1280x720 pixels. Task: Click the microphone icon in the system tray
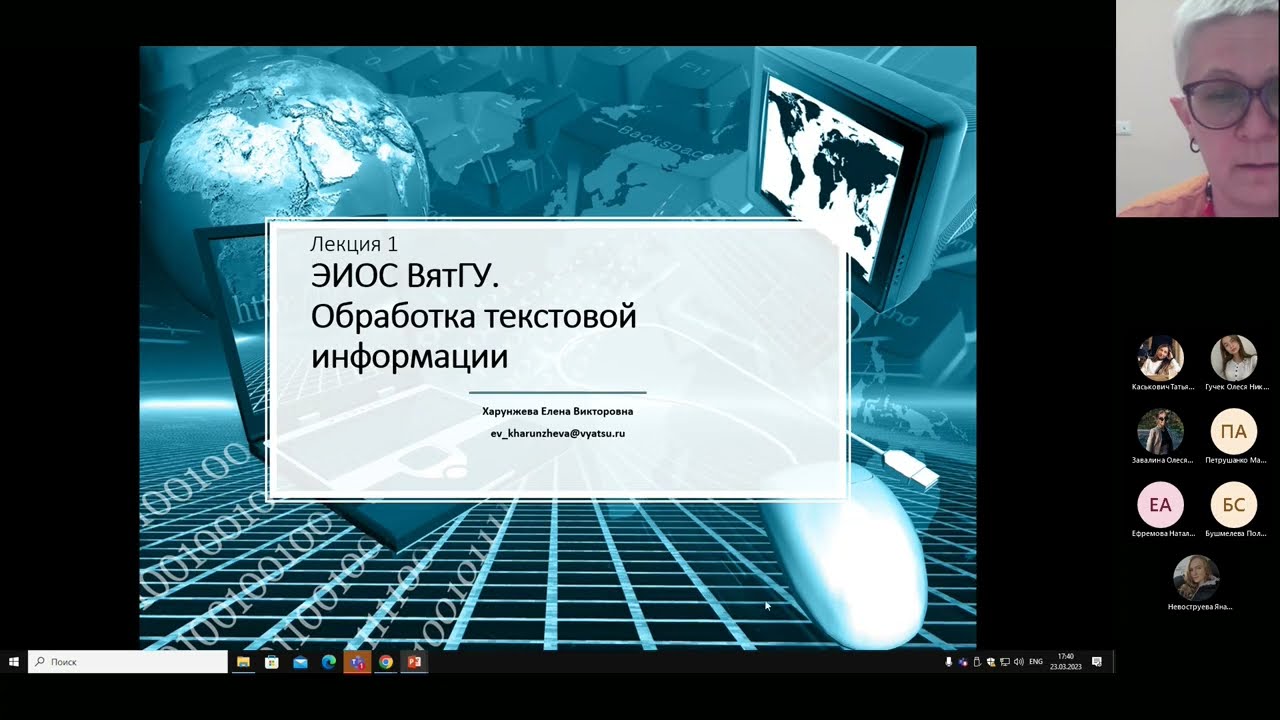coord(949,662)
